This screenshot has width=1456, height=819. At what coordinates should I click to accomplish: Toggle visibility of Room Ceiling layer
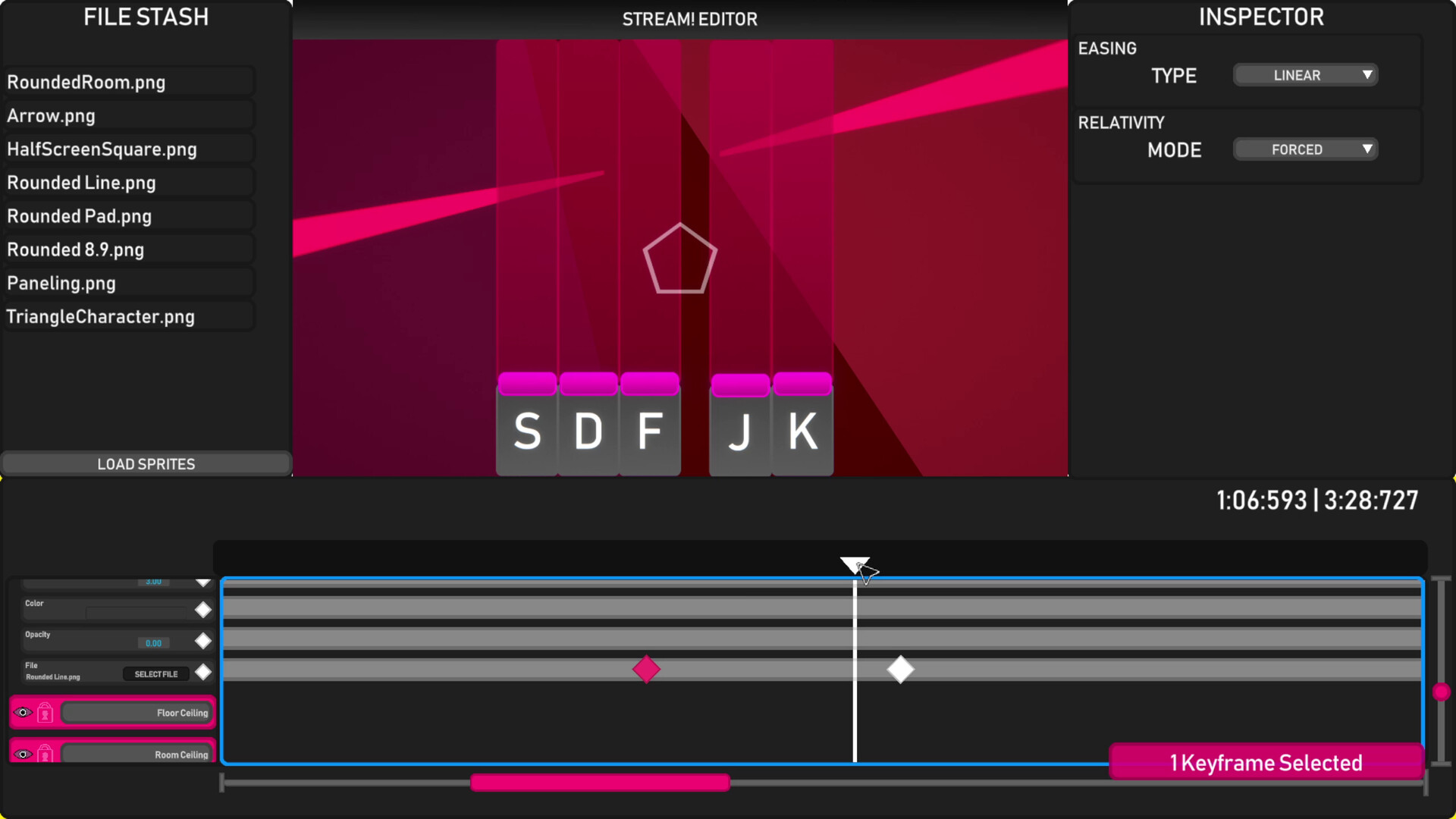[23, 754]
